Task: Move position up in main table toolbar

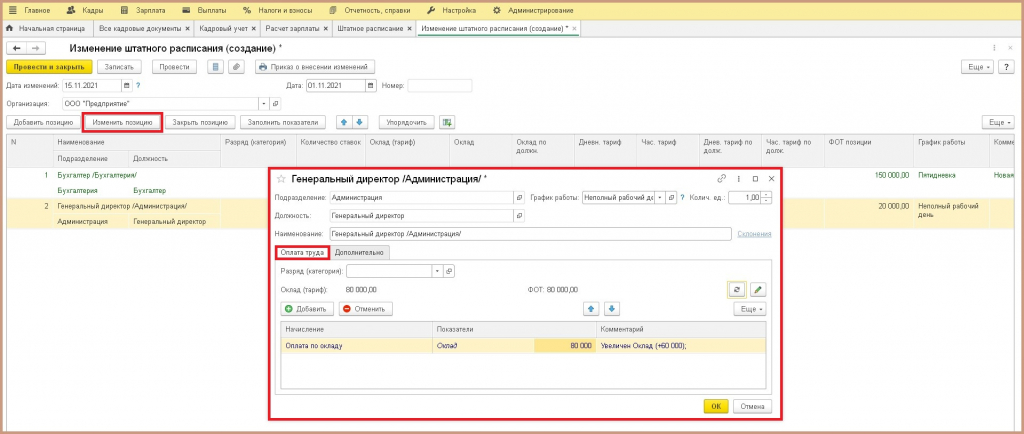Action: [344, 122]
